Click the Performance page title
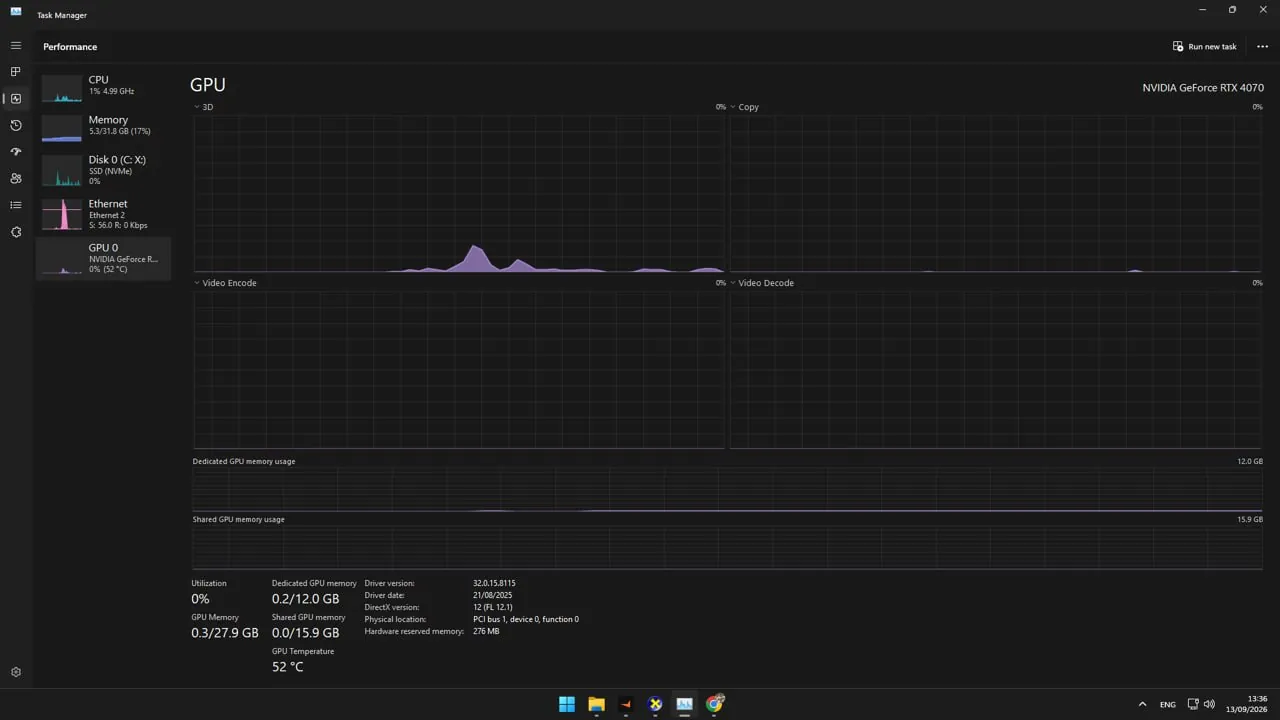1280x720 pixels. coord(70,47)
